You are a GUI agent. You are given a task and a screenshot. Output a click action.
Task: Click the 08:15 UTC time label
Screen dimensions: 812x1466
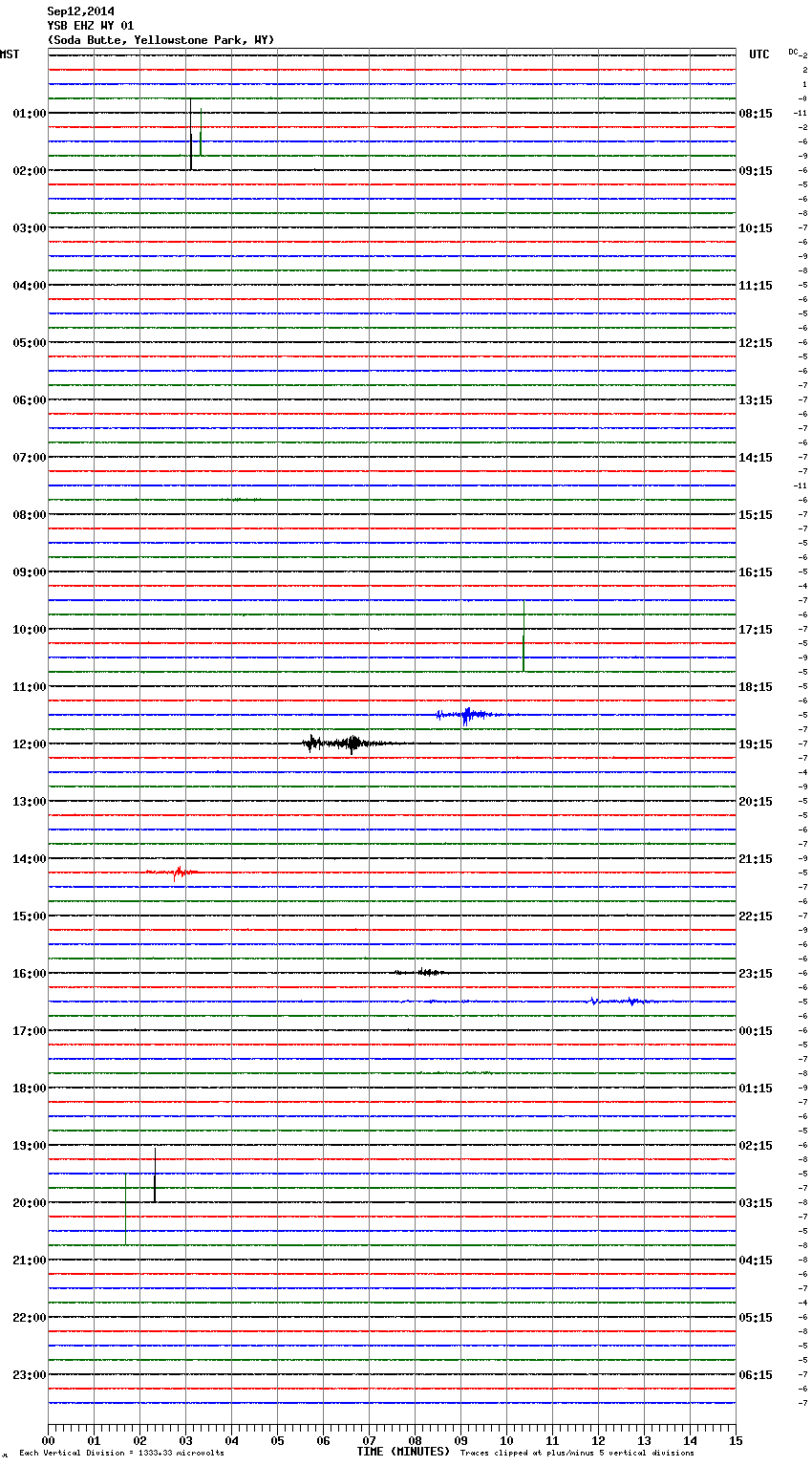point(756,114)
